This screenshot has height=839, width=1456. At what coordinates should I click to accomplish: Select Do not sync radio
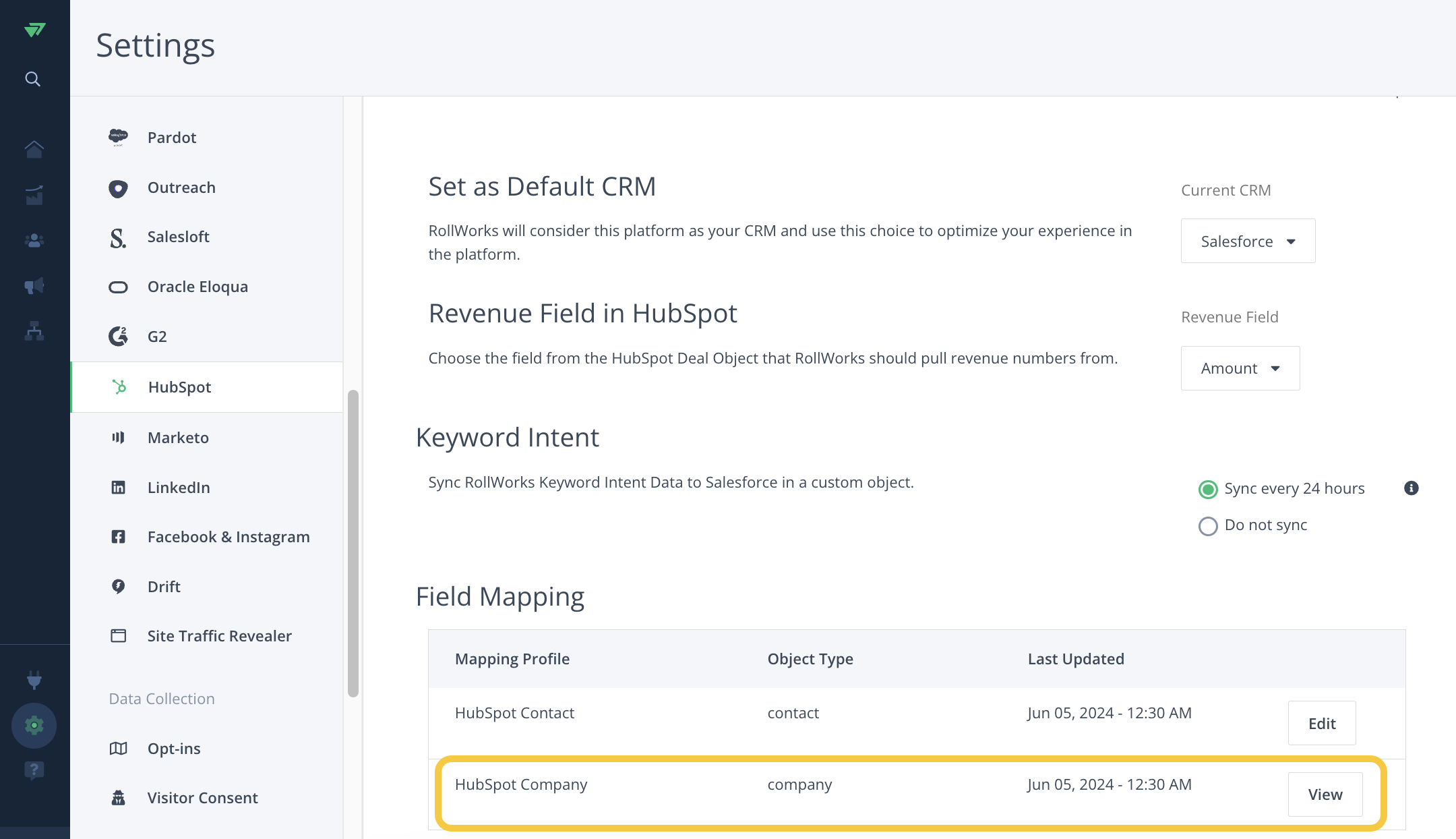(x=1208, y=526)
